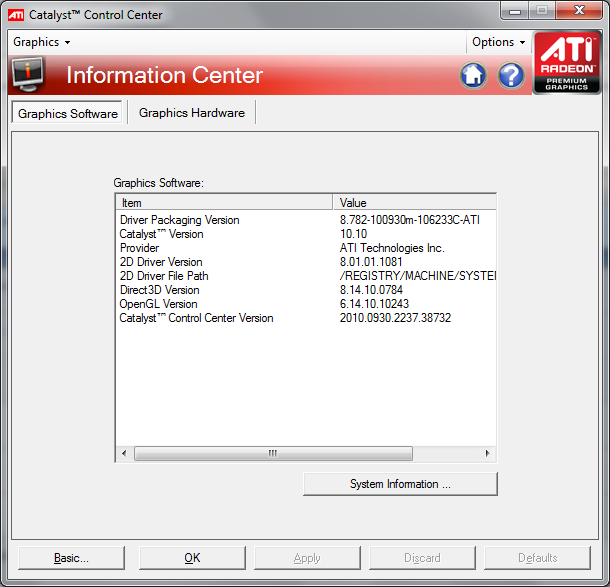Viewport: 610px width, 587px height.
Task: Select the Driver Packaging Version row
Action: click(306, 220)
